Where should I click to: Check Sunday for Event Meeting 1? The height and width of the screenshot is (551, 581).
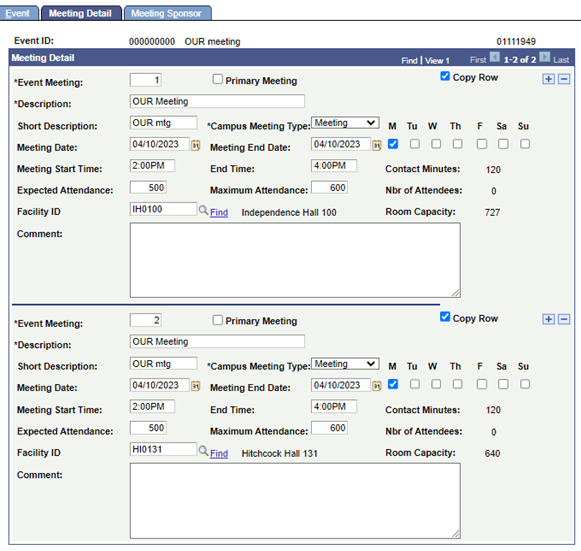525,144
